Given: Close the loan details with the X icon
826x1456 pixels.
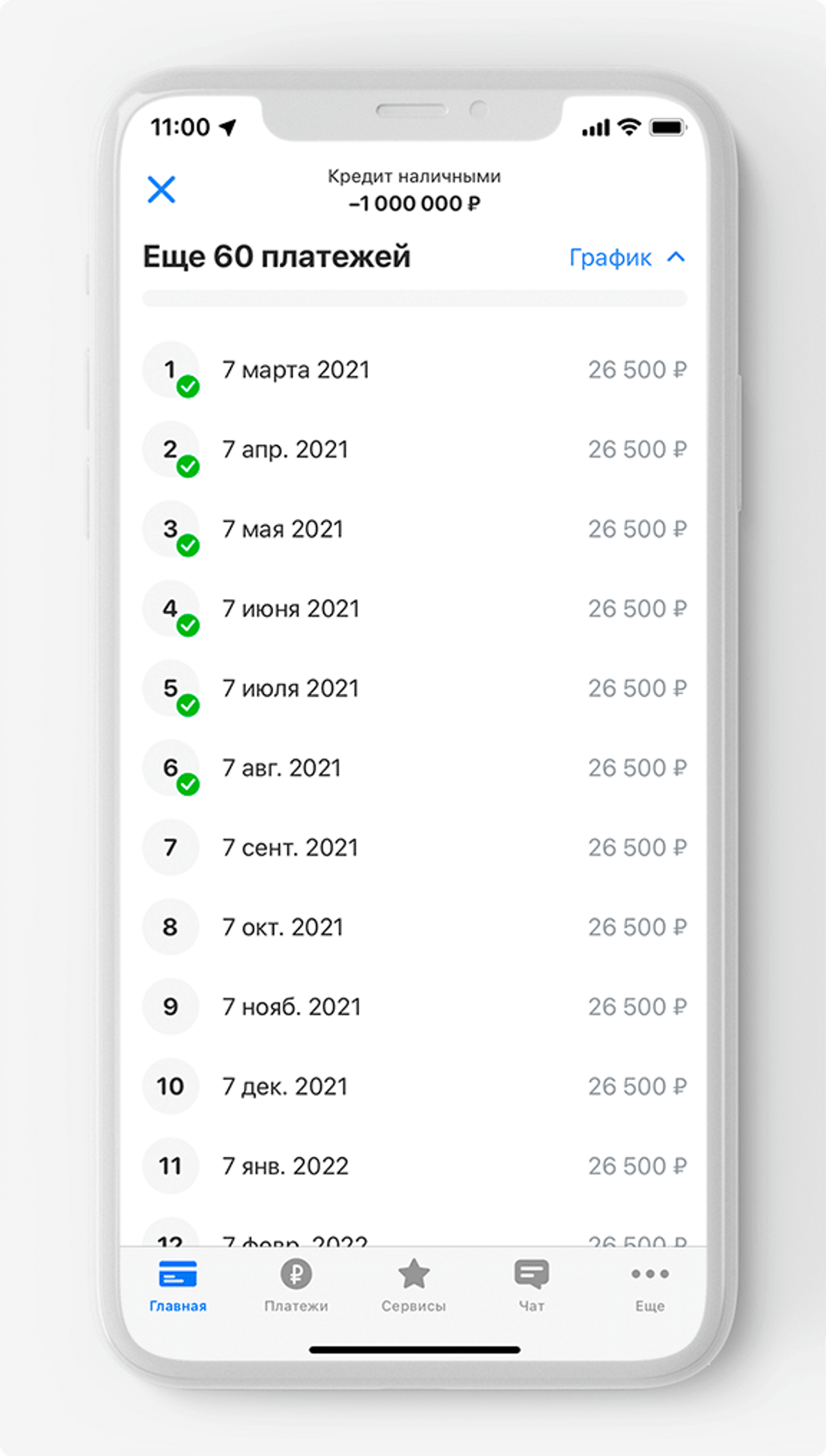Looking at the screenshot, I should click(x=162, y=190).
